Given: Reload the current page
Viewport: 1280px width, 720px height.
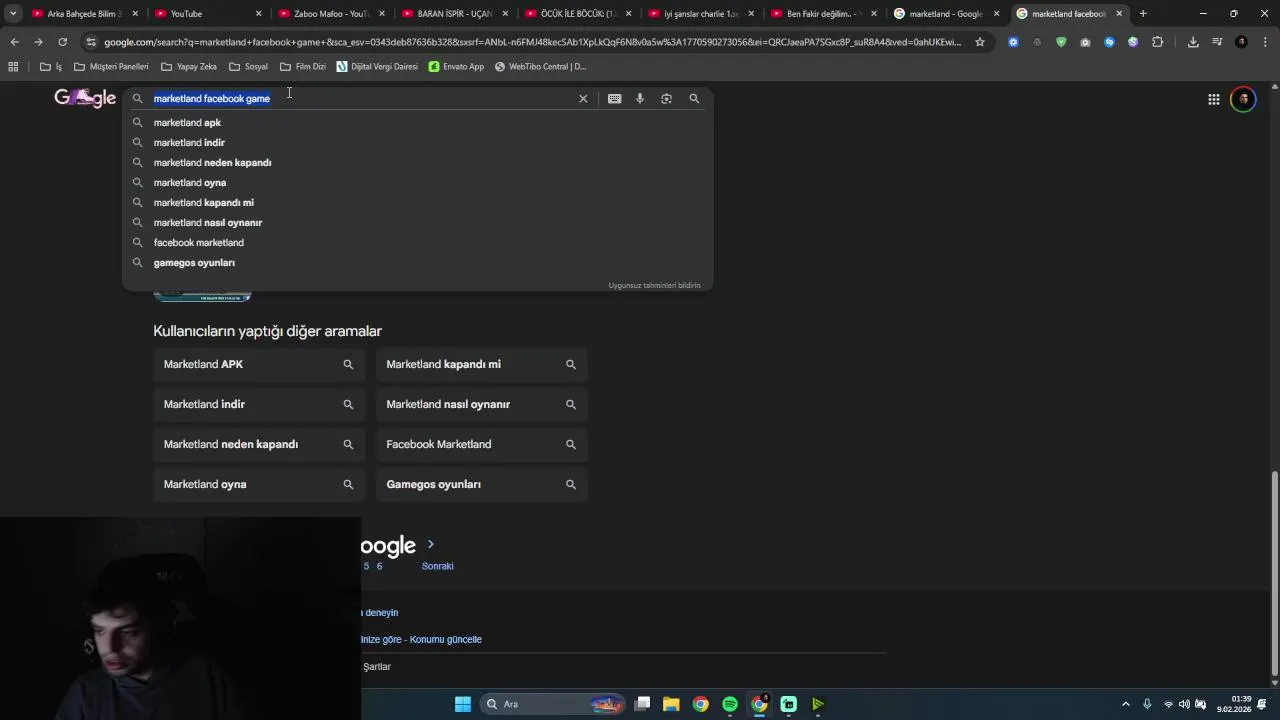Looking at the screenshot, I should tap(62, 42).
